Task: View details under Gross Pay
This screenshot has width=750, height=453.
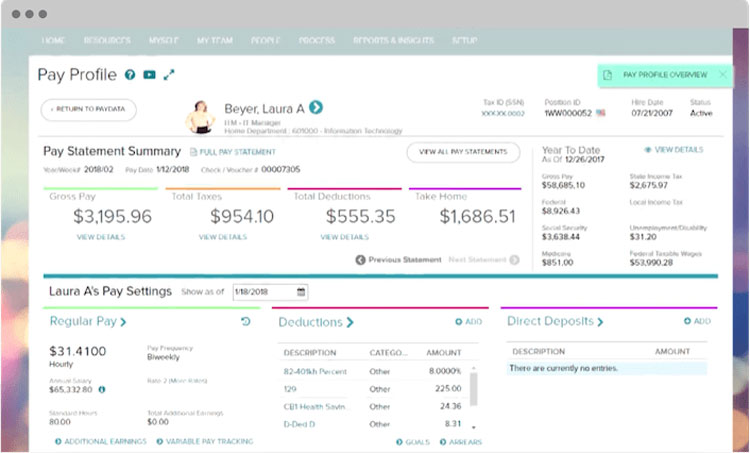Action: tap(101, 237)
